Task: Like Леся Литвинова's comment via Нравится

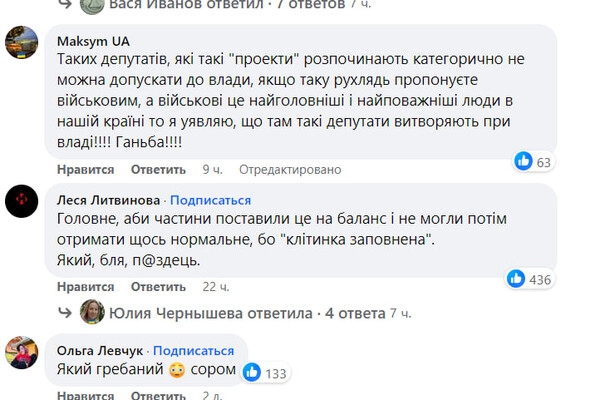Action: pos(87,287)
